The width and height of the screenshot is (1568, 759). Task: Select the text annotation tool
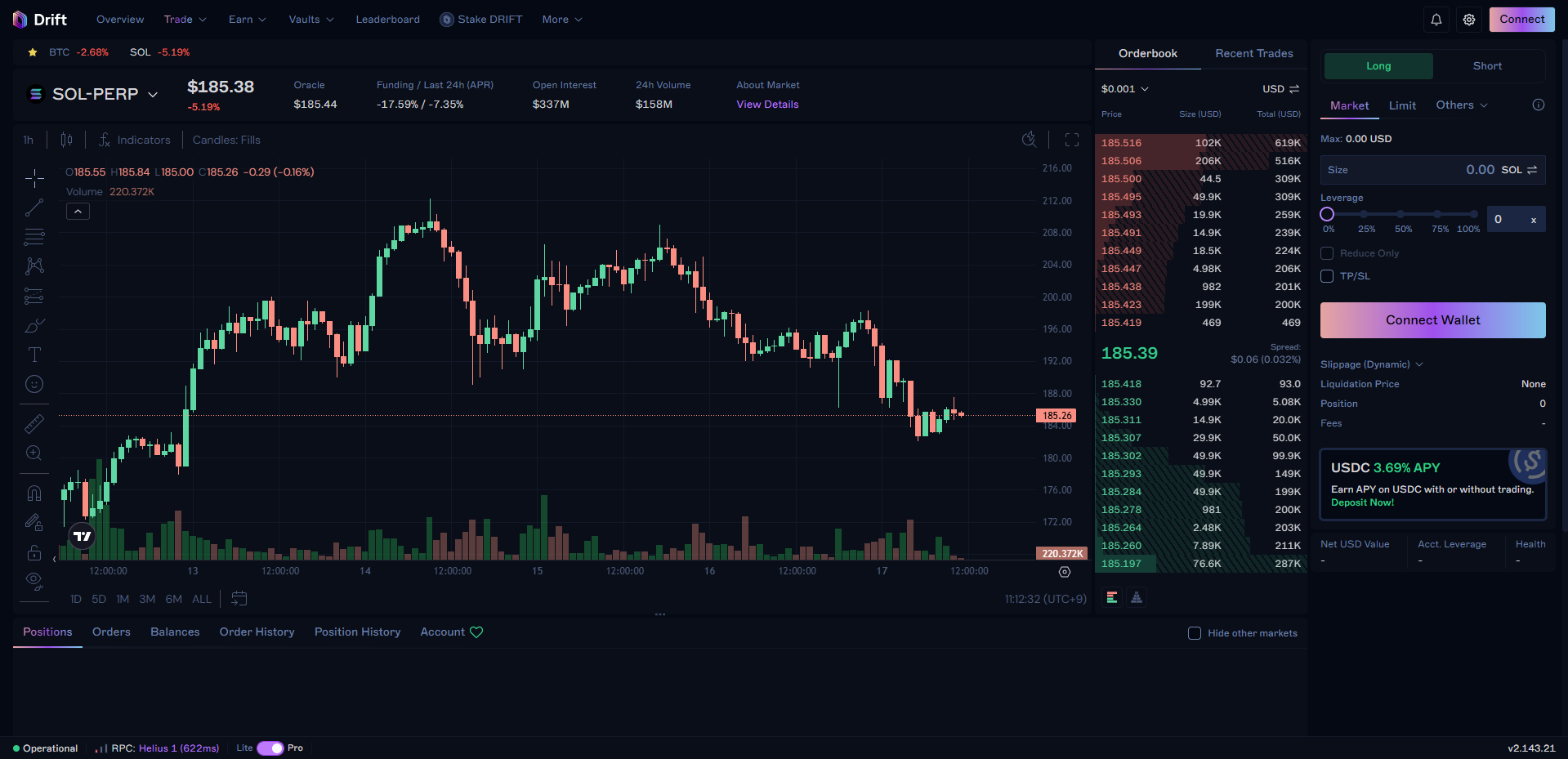pyautogui.click(x=34, y=355)
